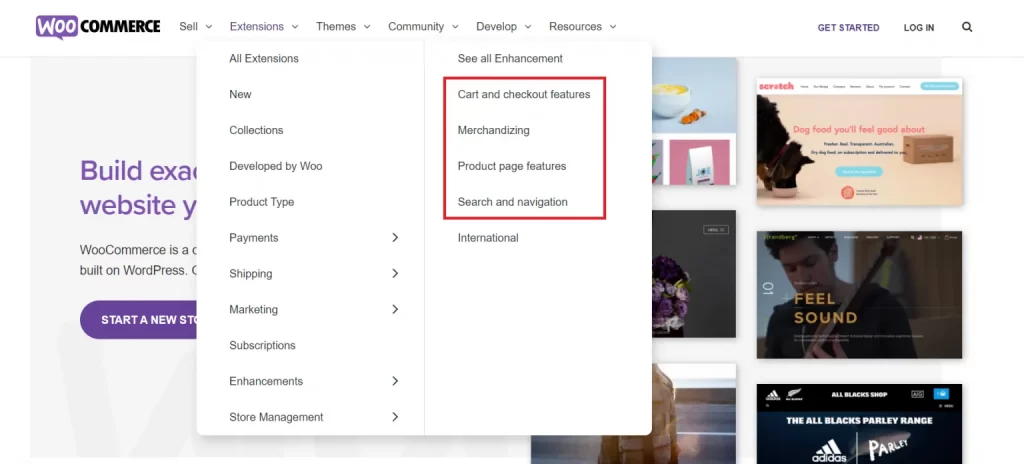This screenshot has width=1024, height=464.
Task: Open the Resources dropdown menu
Action: point(582,27)
